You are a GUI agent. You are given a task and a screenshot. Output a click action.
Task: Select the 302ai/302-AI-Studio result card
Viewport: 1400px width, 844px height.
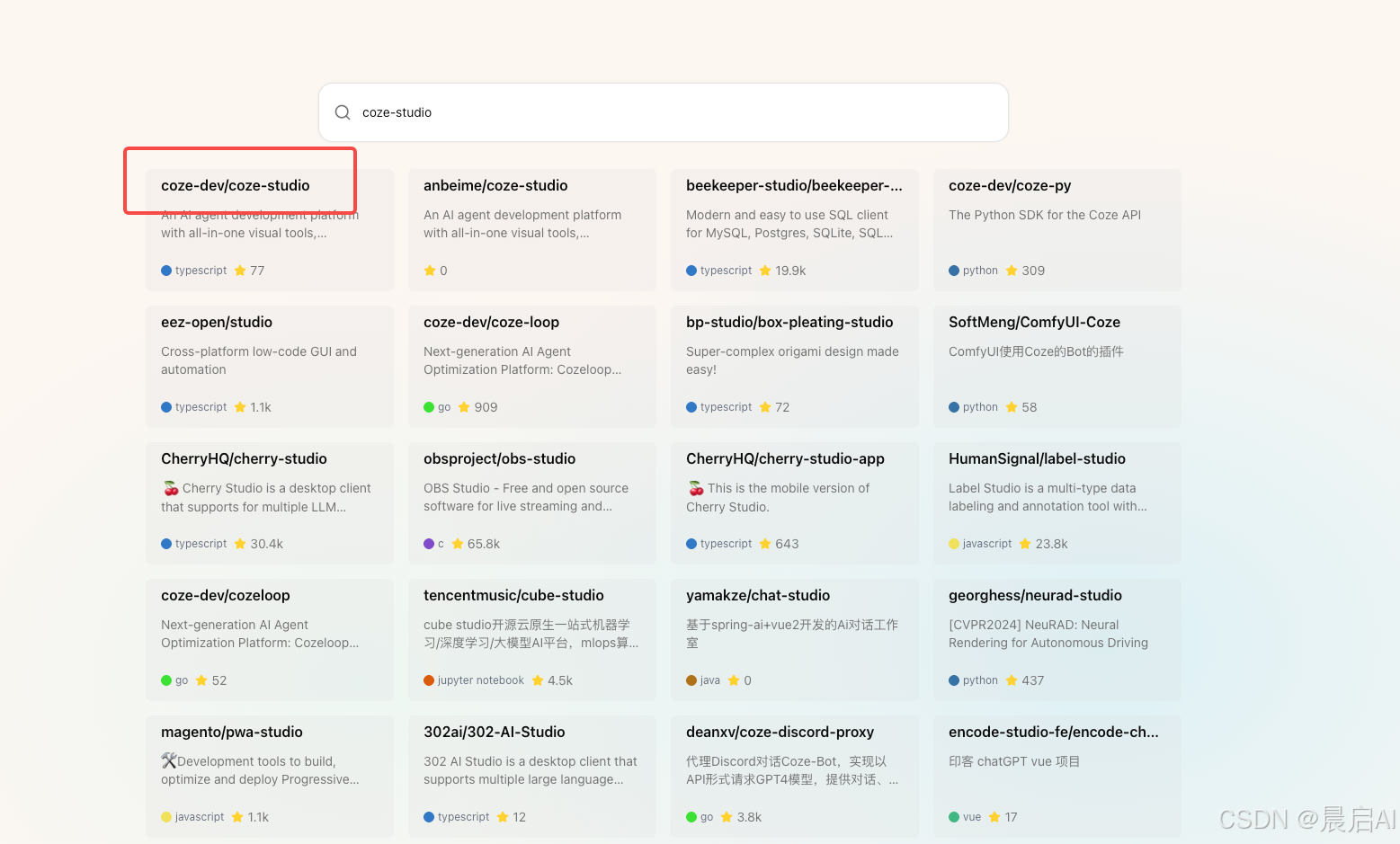coord(531,776)
